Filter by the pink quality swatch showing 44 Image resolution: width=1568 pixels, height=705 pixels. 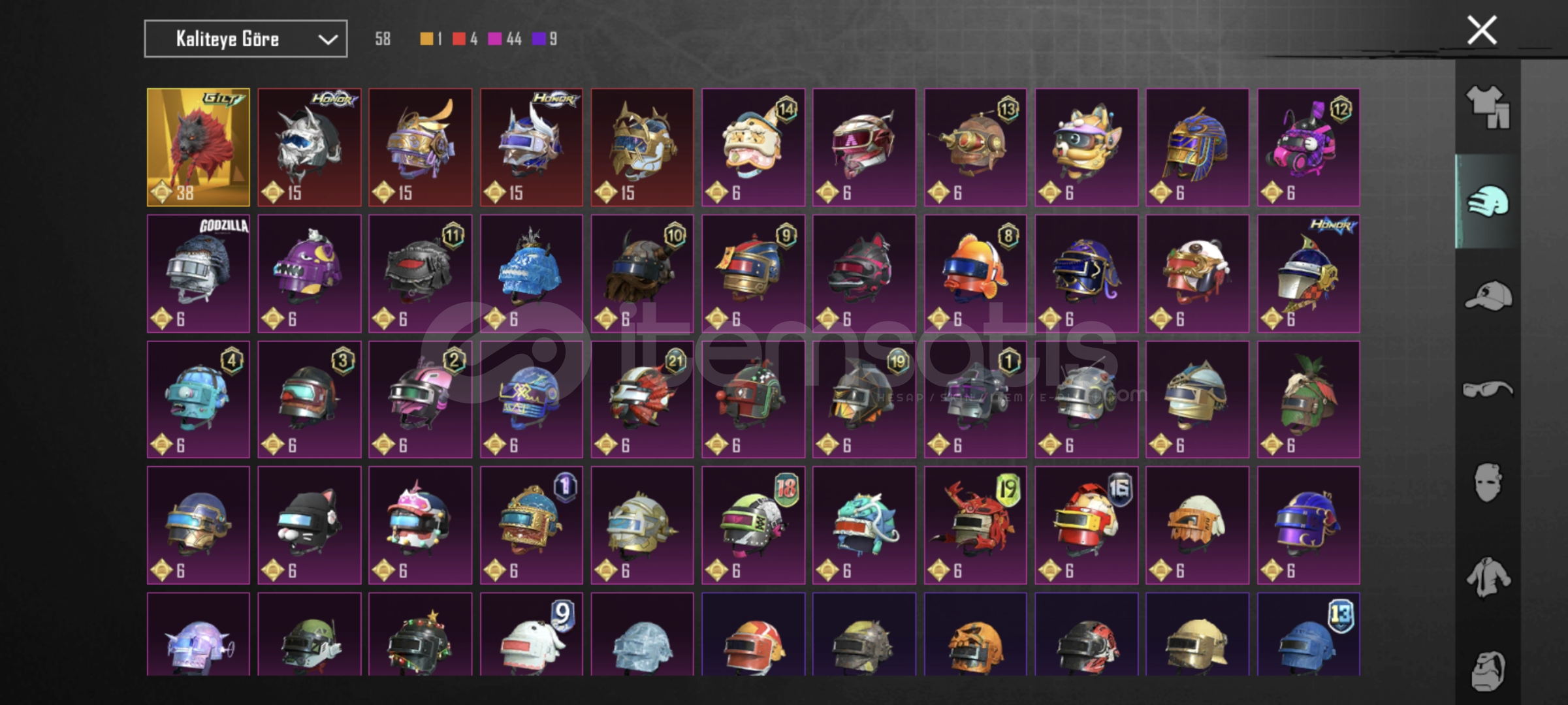[495, 39]
